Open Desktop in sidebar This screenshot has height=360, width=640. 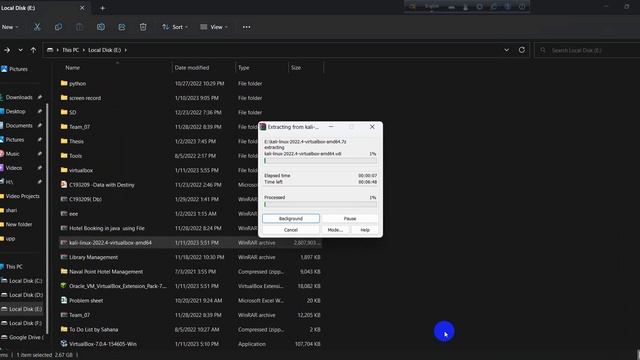point(15,111)
